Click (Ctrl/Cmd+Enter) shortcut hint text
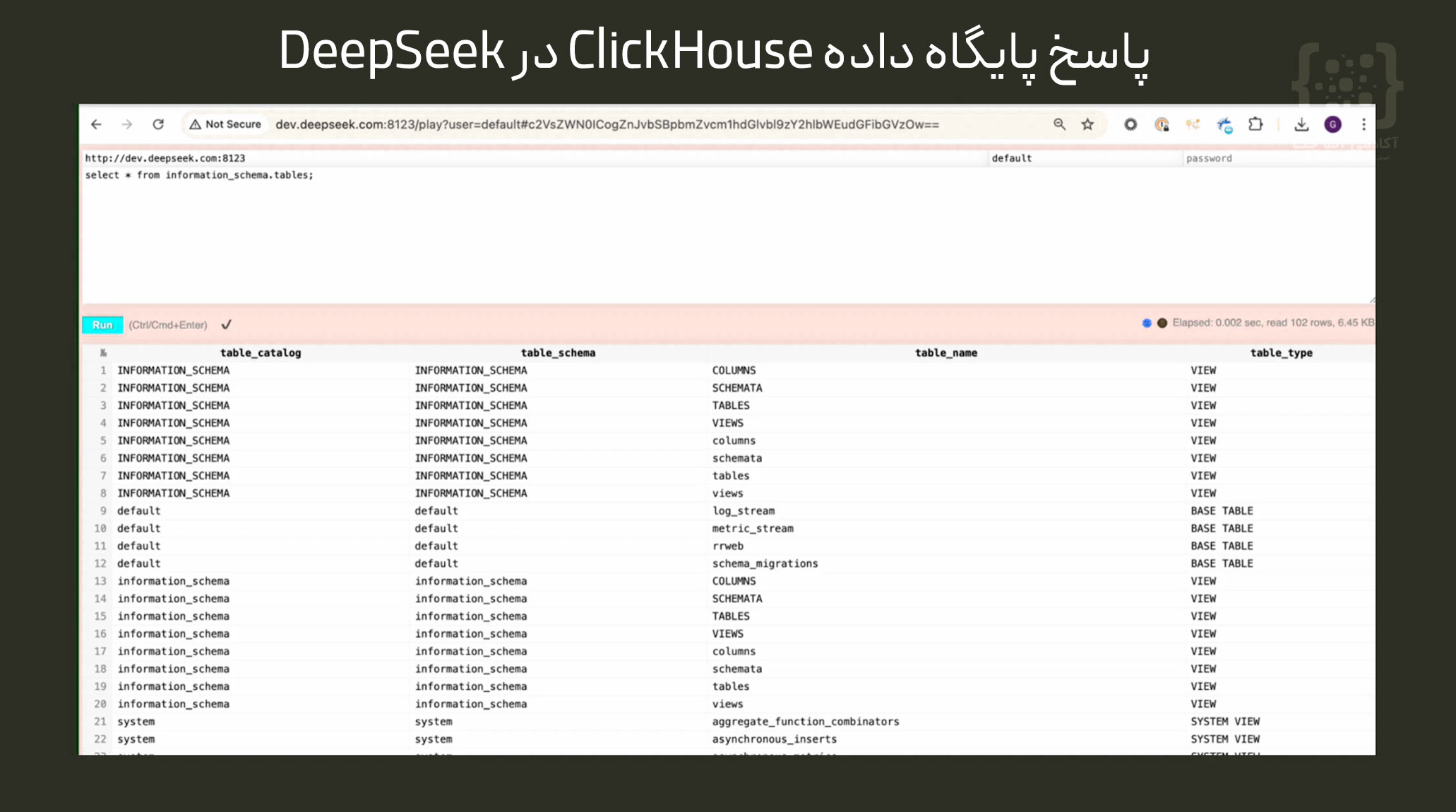This screenshot has width=1456, height=812. click(x=168, y=325)
